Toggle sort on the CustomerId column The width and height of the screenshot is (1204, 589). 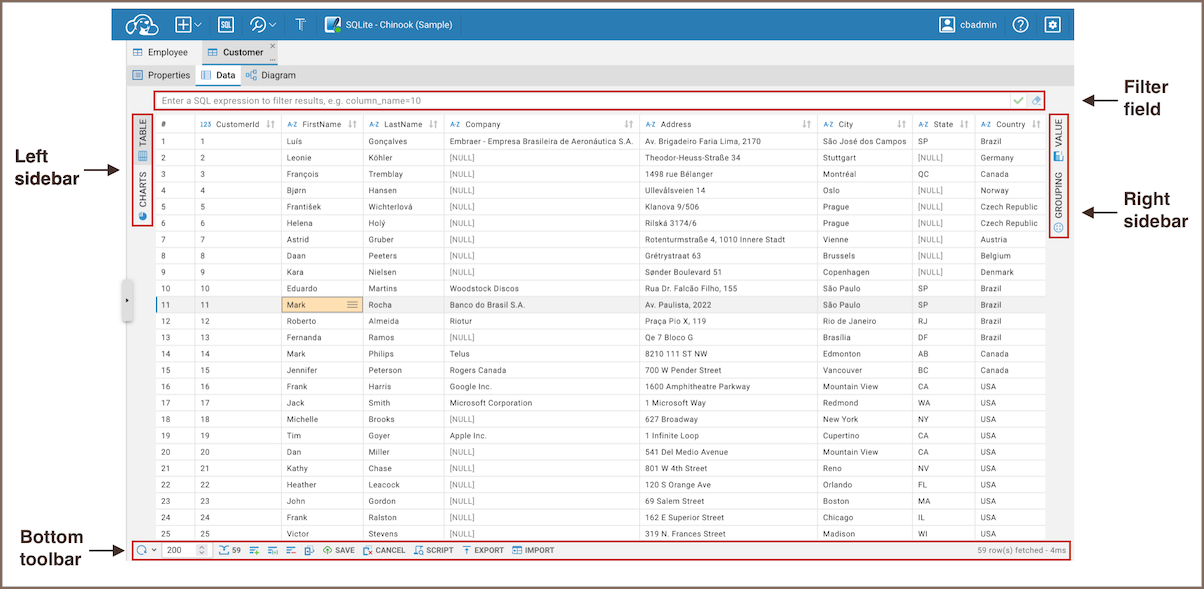(271, 124)
